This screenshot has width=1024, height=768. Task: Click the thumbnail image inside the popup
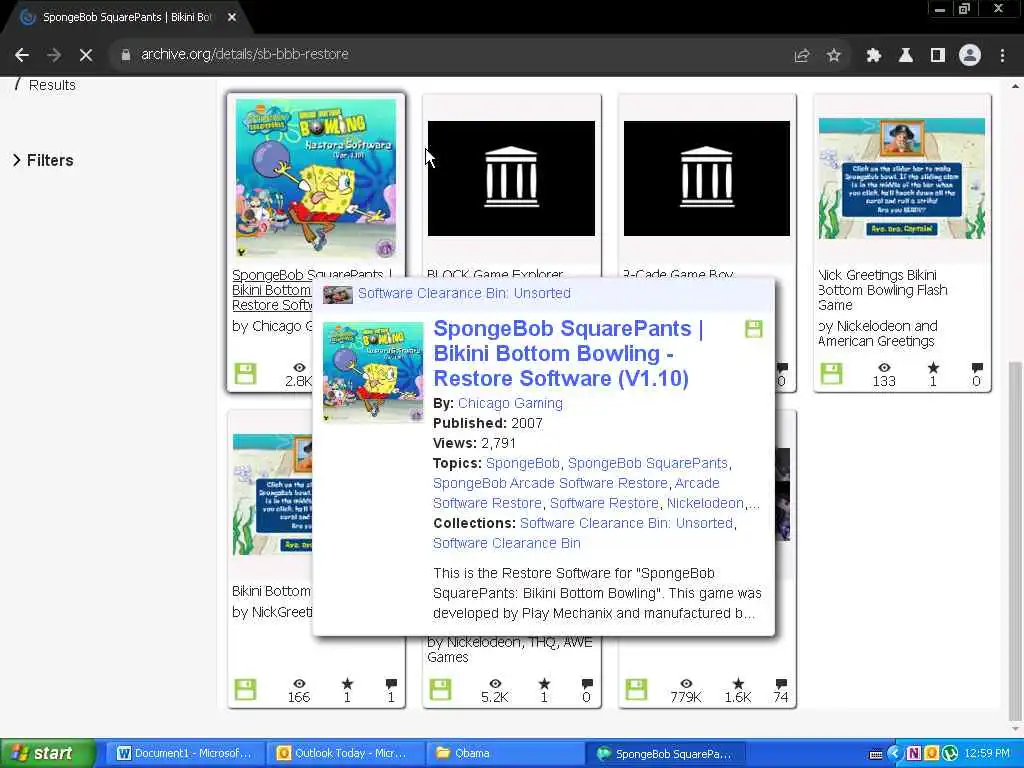tap(373, 372)
